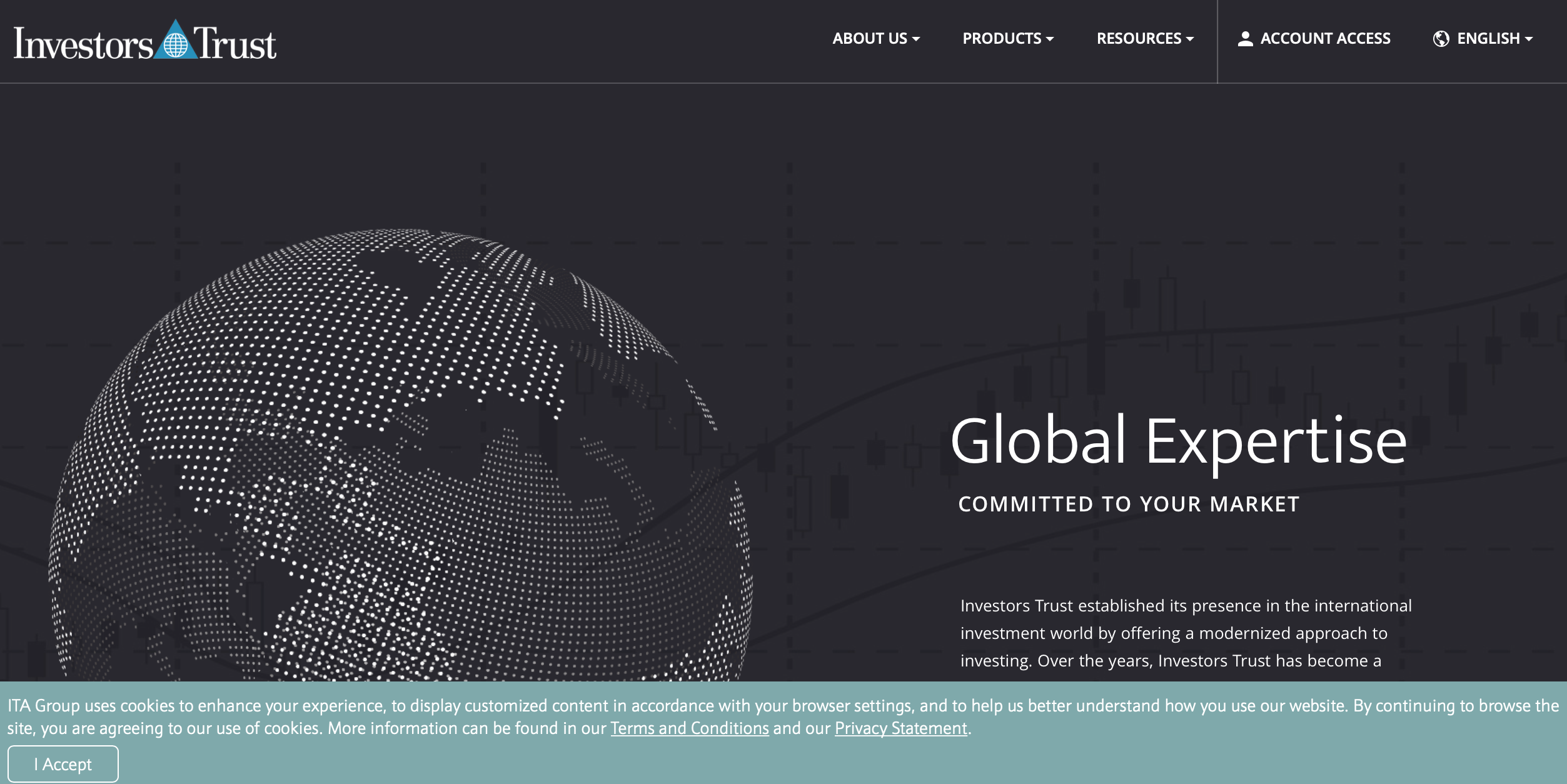The image size is (1567, 784).
Task: Open the Resources dropdown menu
Action: coord(1145,39)
